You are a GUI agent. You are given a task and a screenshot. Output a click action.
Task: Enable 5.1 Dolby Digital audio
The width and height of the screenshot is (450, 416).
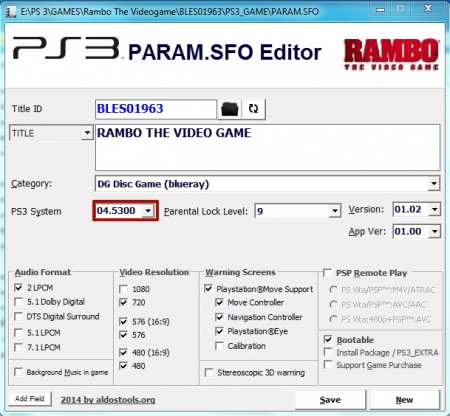point(18,302)
